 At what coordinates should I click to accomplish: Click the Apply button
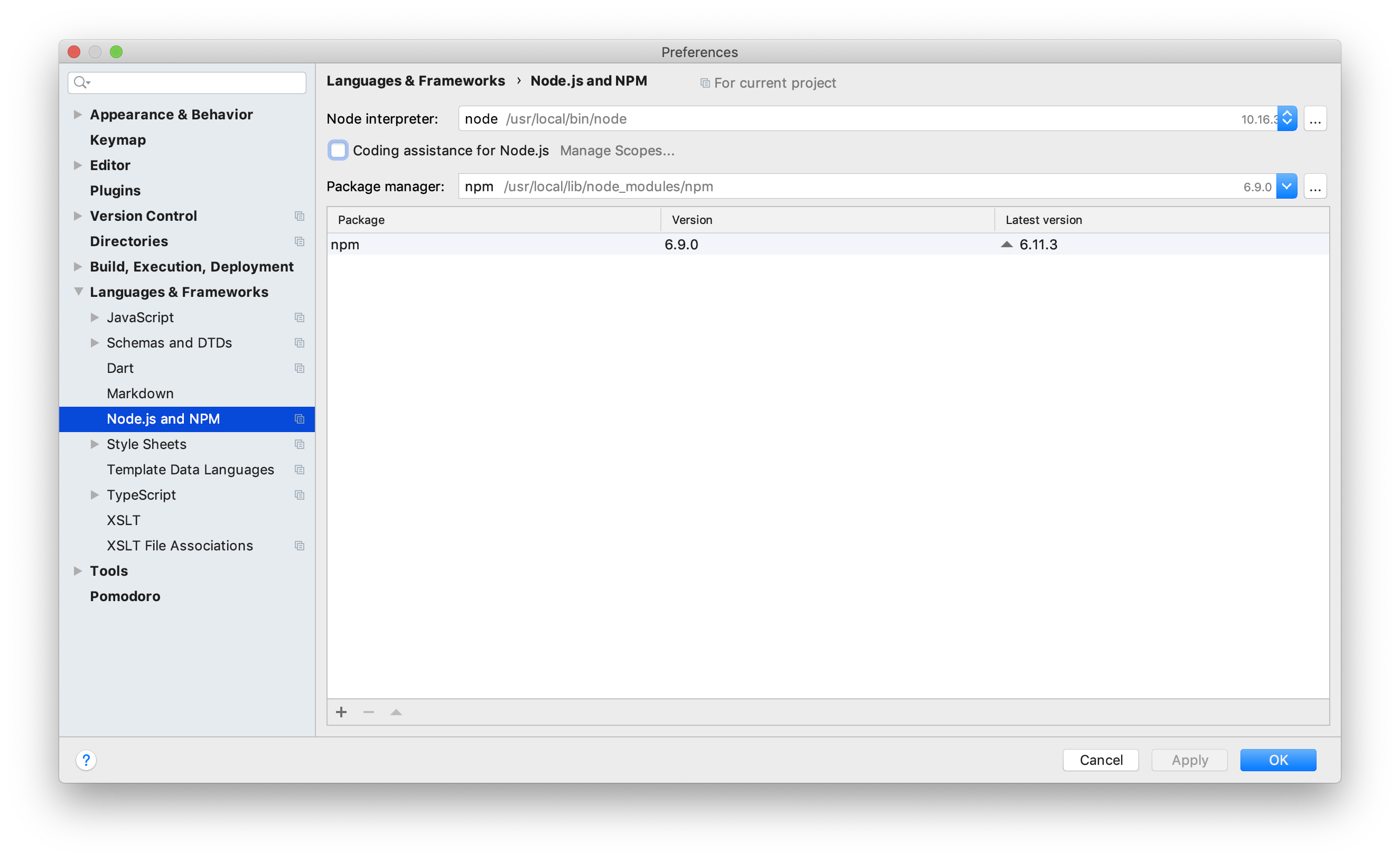1189,760
